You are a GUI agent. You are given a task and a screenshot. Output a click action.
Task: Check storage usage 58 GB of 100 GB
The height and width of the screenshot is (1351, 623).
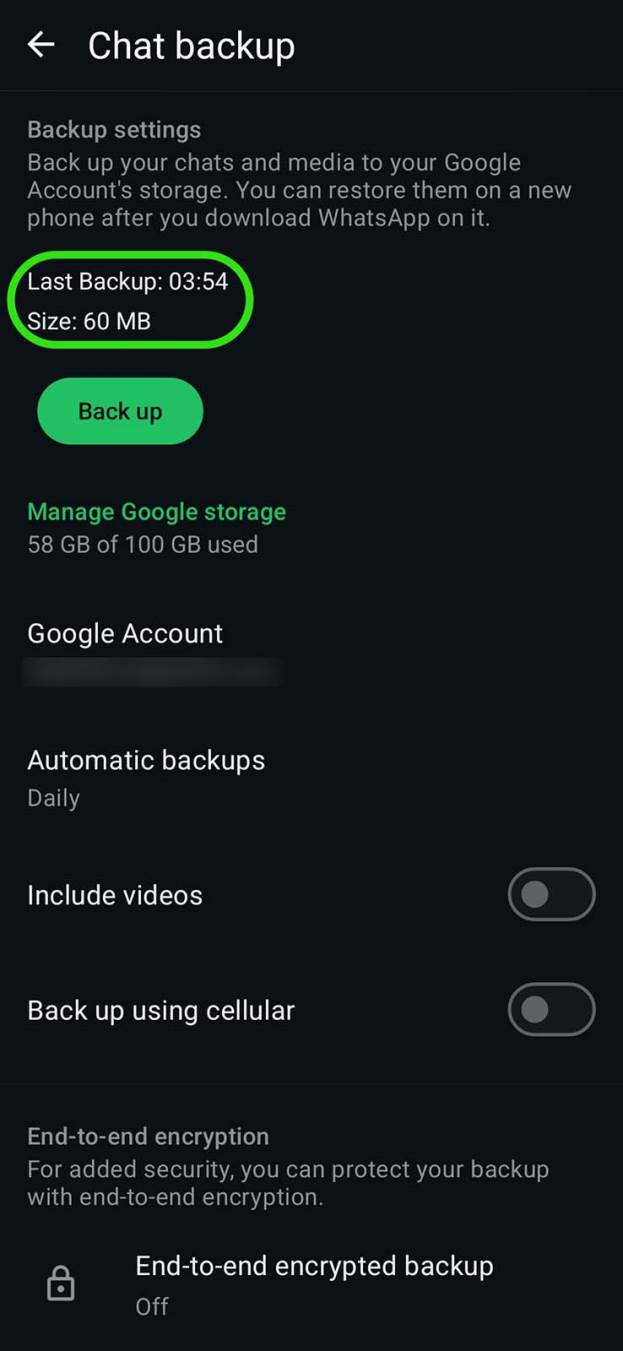coord(142,544)
